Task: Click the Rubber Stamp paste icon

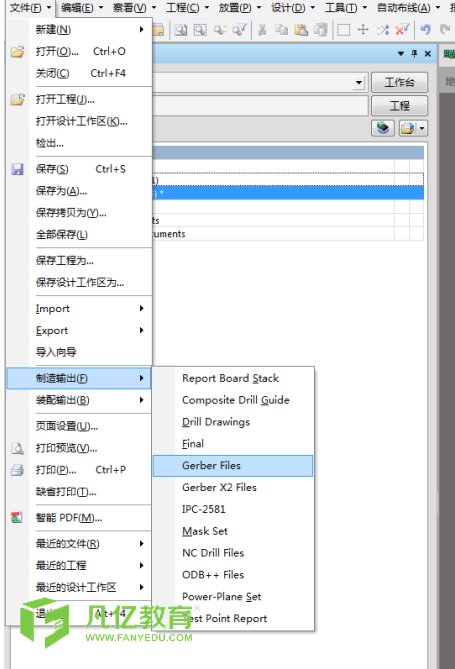Action: tap(321, 29)
